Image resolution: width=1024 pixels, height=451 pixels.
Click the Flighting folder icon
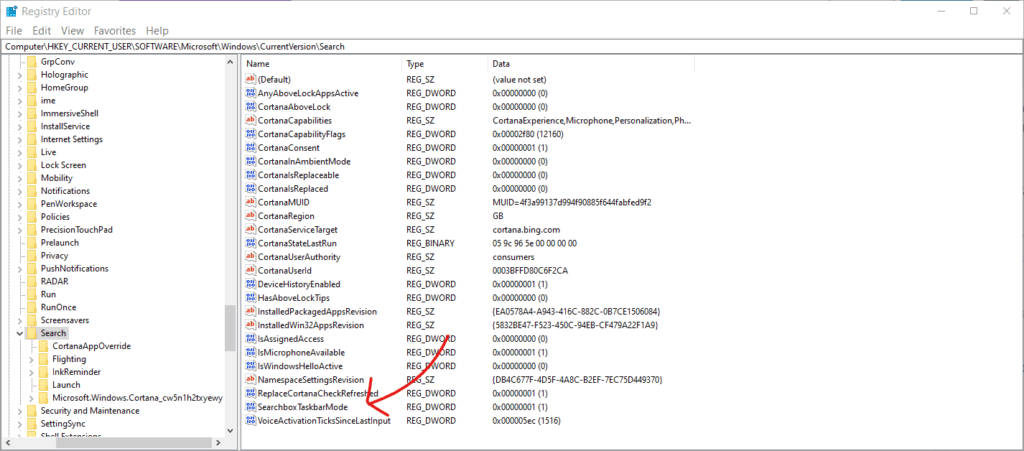[43, 359]
